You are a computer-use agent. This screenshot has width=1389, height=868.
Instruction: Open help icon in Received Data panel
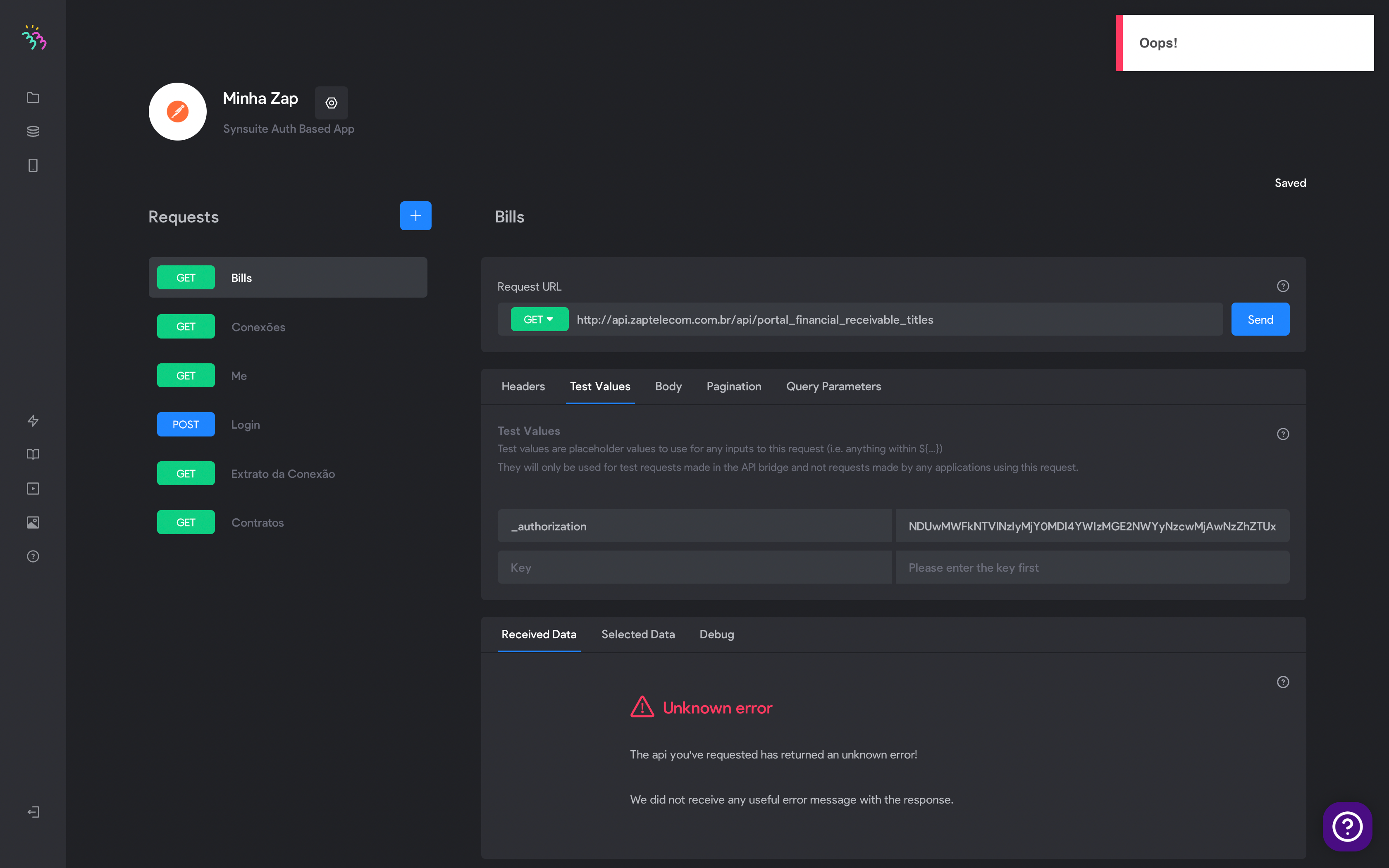tap(1283, 682)
